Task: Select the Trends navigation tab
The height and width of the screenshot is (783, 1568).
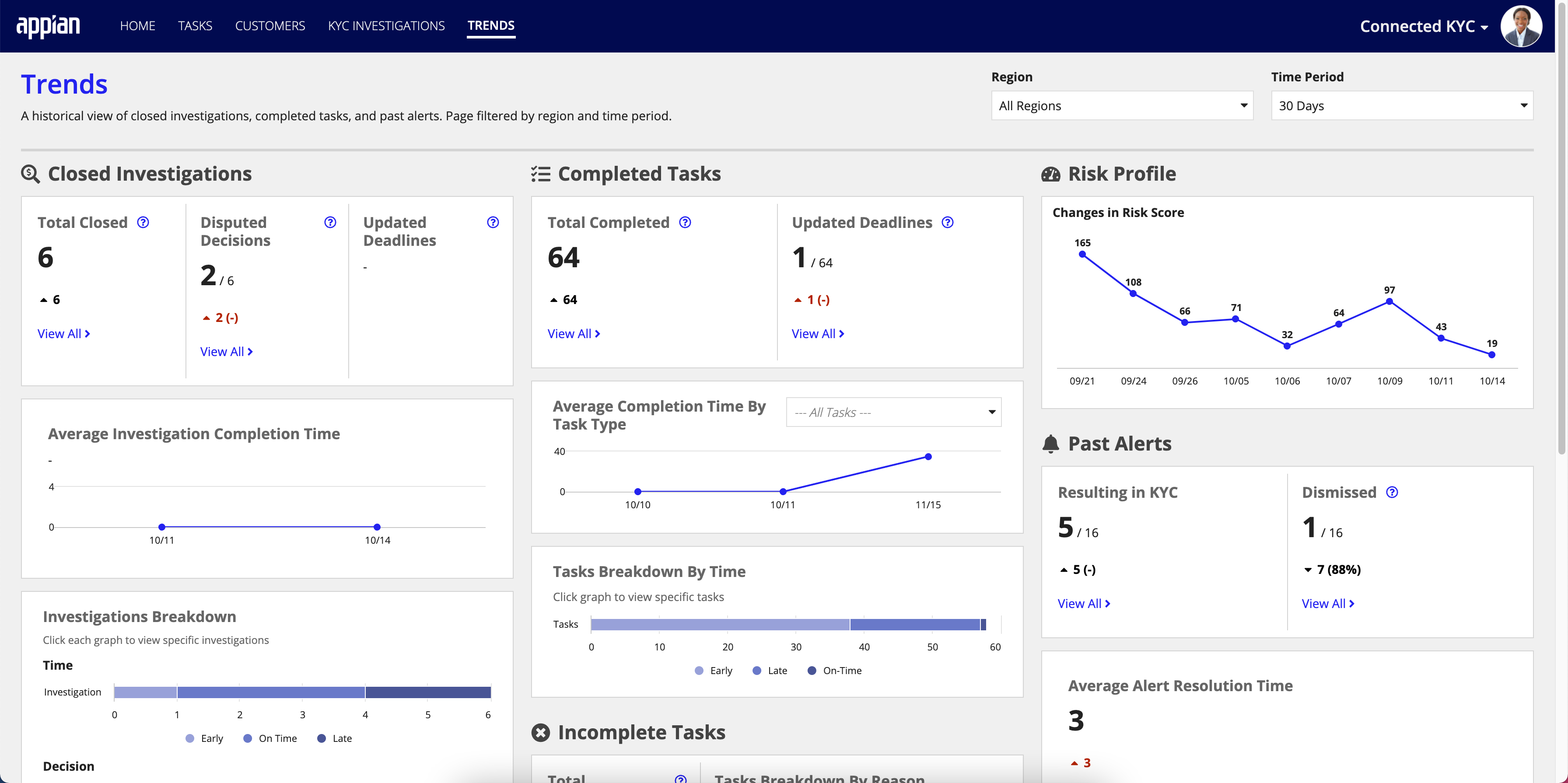Action: 491,25
